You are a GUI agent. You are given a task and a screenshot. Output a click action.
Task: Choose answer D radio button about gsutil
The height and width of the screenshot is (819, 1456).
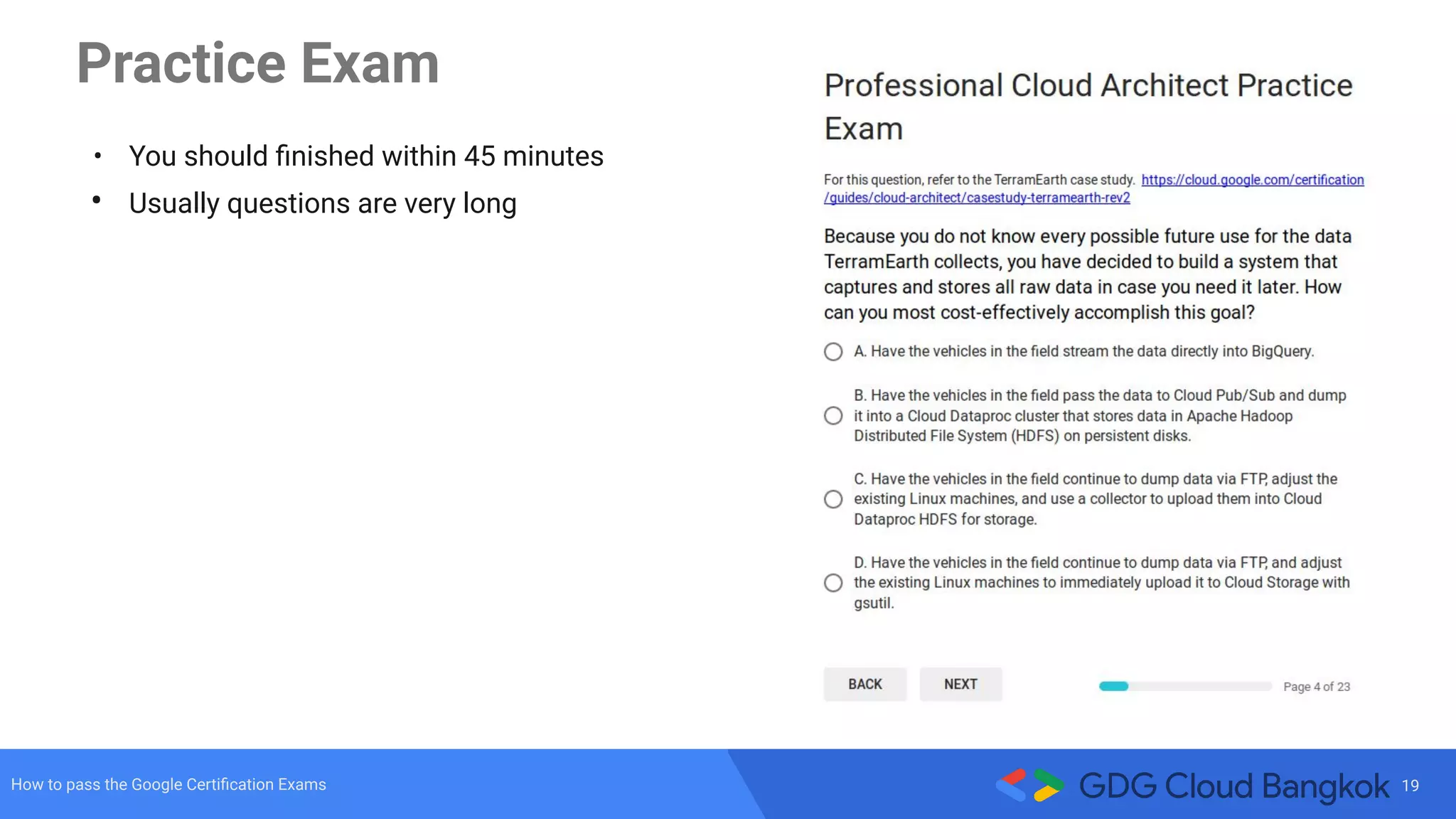833,583
